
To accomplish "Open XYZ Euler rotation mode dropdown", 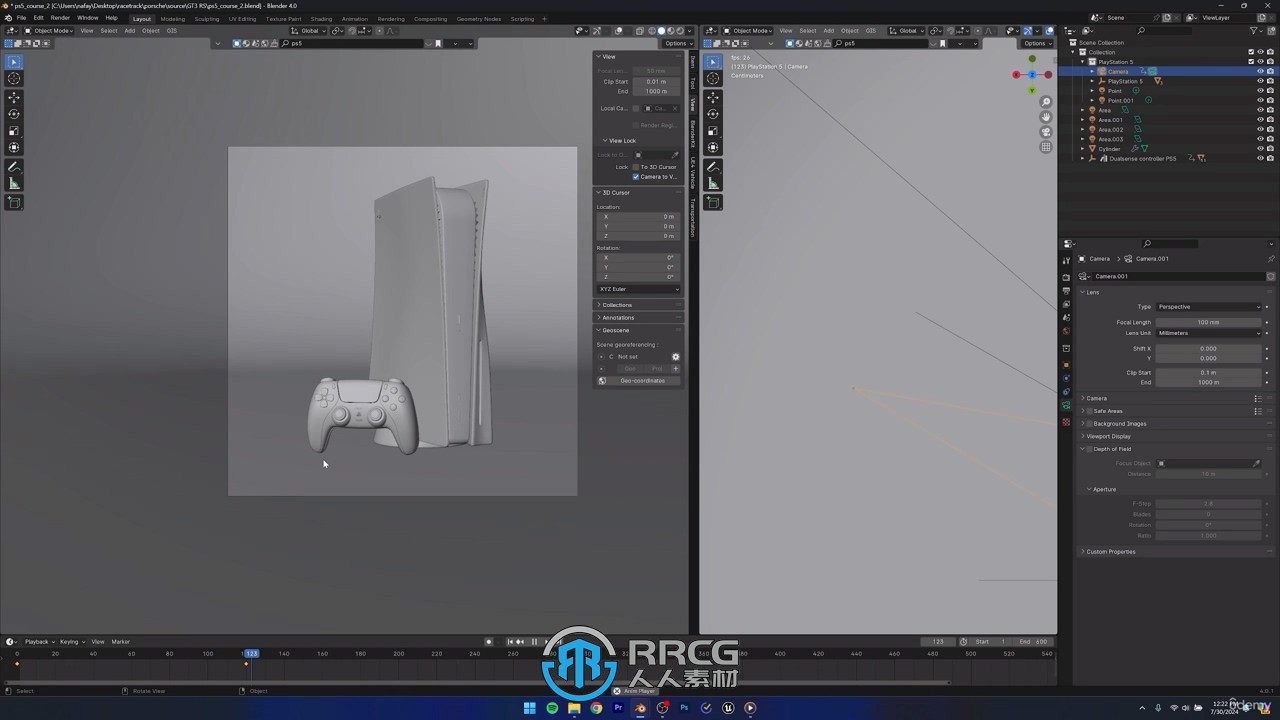I will point(638,289).
